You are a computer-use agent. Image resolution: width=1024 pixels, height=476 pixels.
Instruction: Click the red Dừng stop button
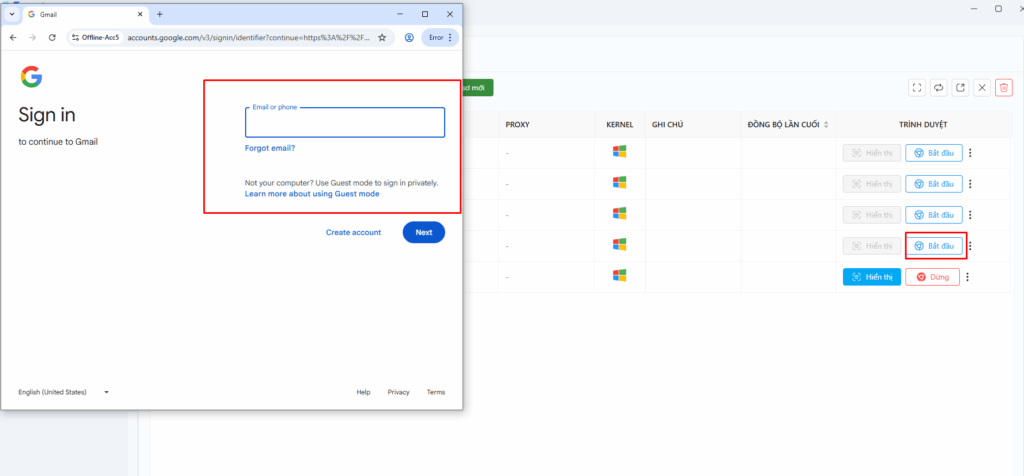tap(932, 277)
